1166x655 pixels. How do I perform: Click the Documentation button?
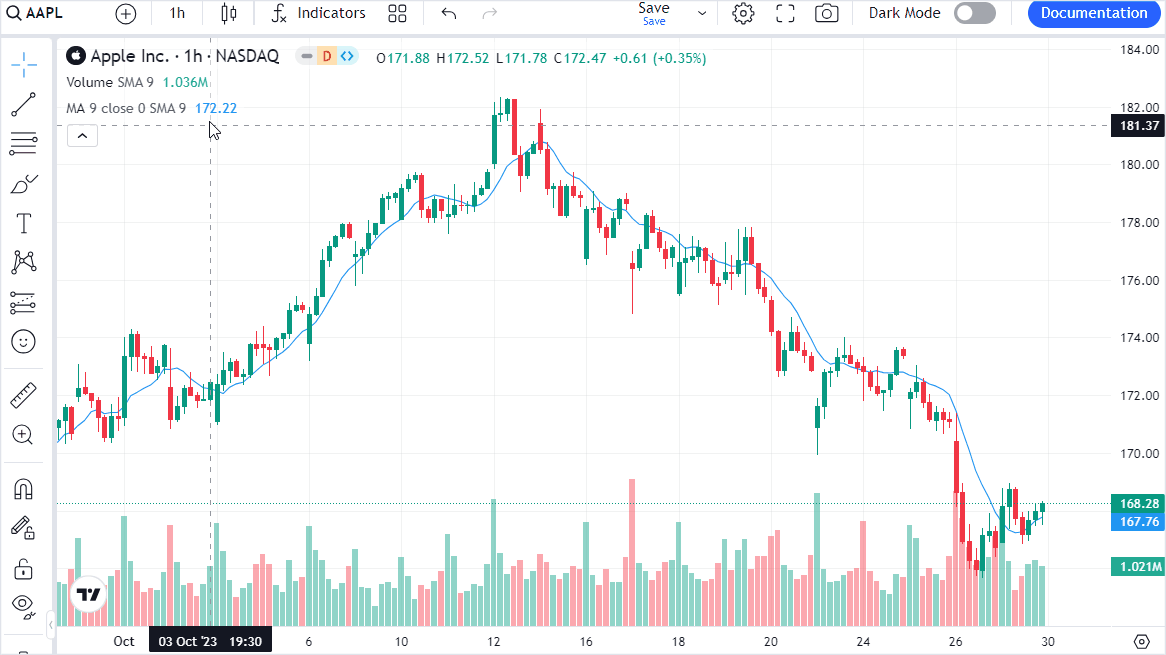(x=1094, y=13)
